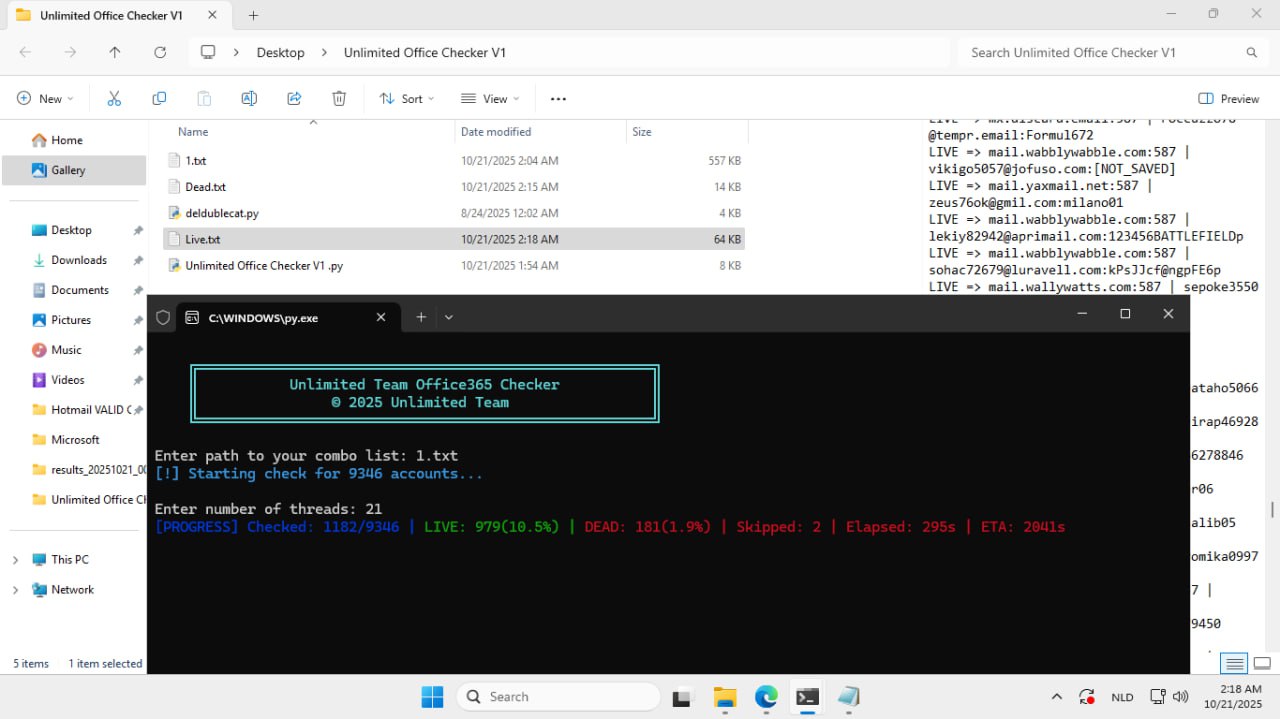
Task: Click the PC icon in the address bar
Action: (x=208, y=52)
